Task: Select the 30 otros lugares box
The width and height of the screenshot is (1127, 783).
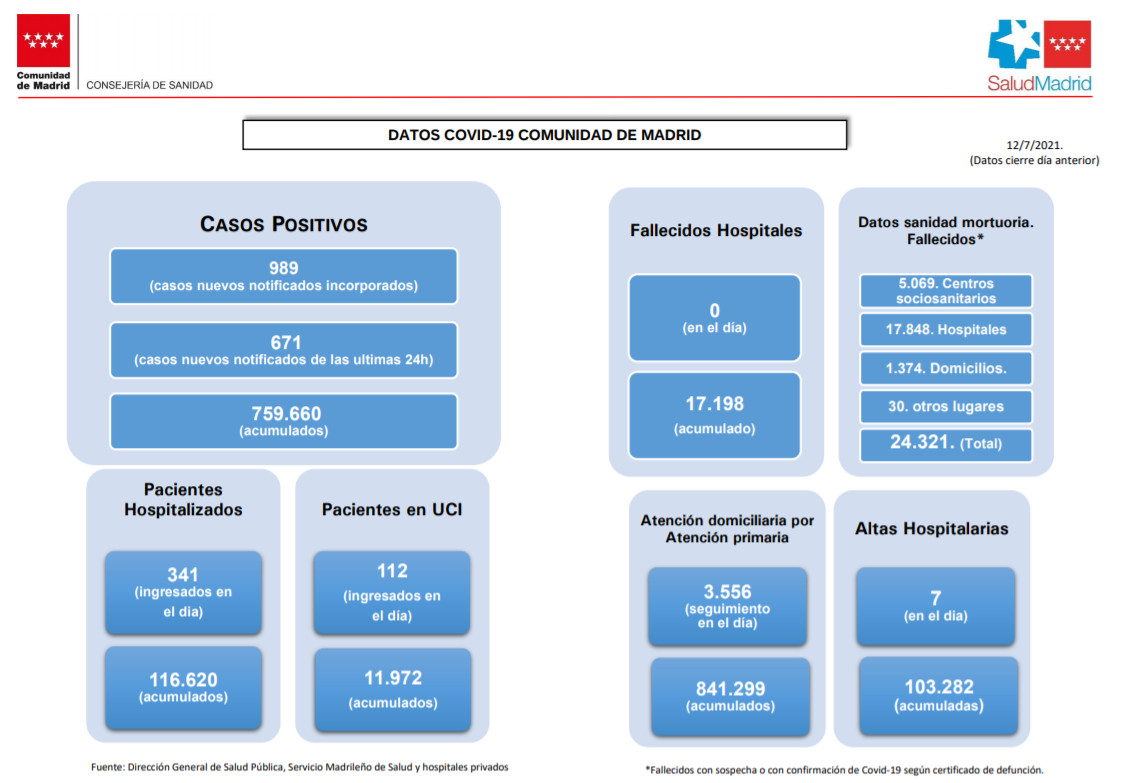Action: 945,406
